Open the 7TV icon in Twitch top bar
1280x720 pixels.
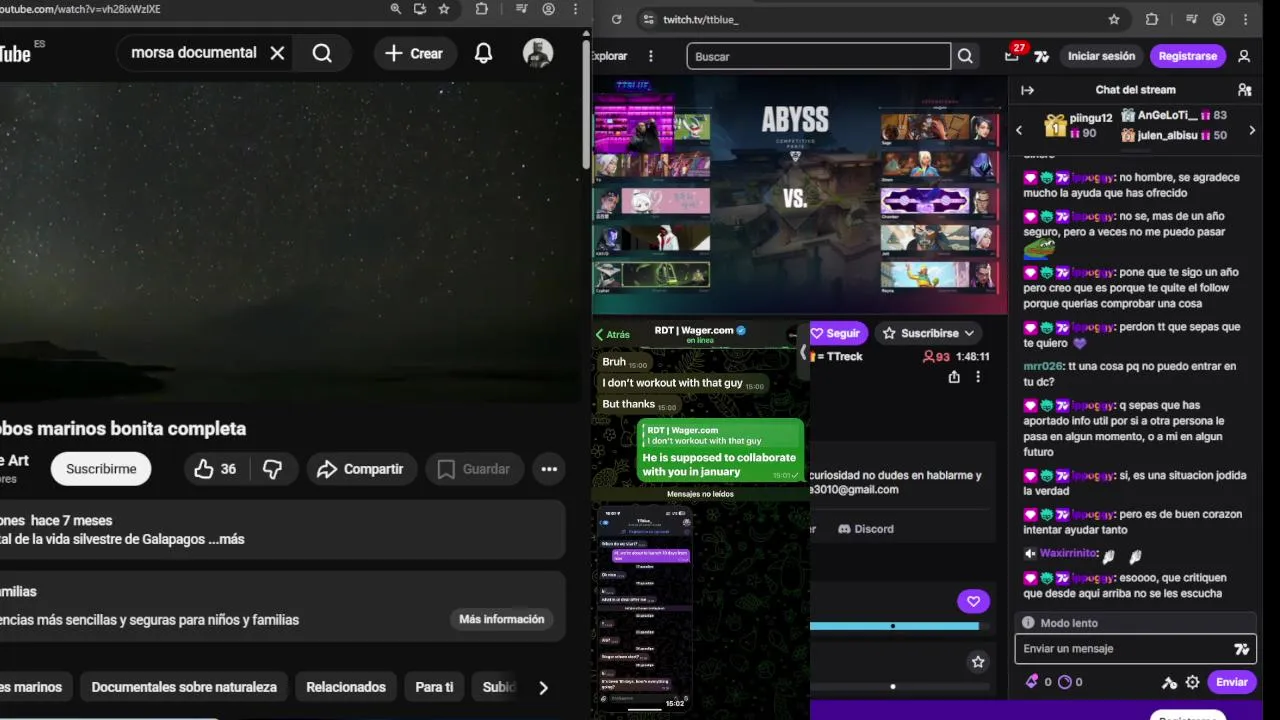[x=1042, y=57]
